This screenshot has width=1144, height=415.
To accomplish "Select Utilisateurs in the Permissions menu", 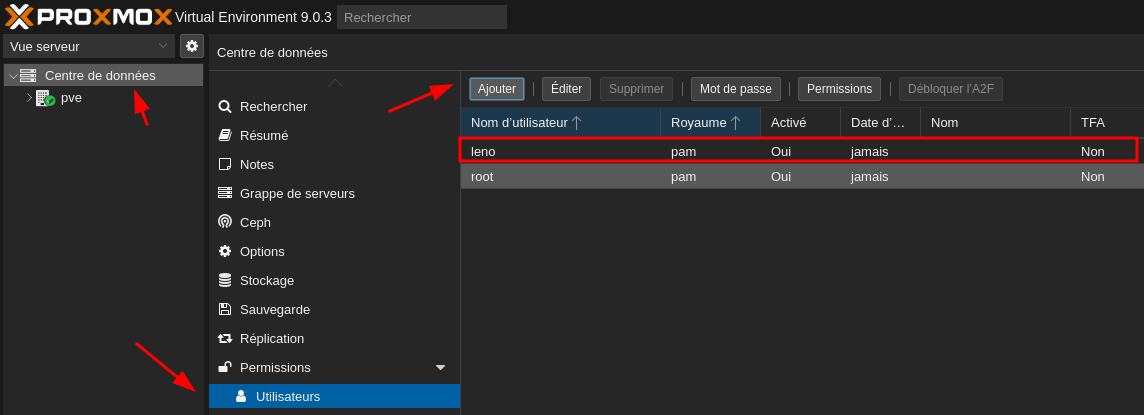I will pos(288,396).
